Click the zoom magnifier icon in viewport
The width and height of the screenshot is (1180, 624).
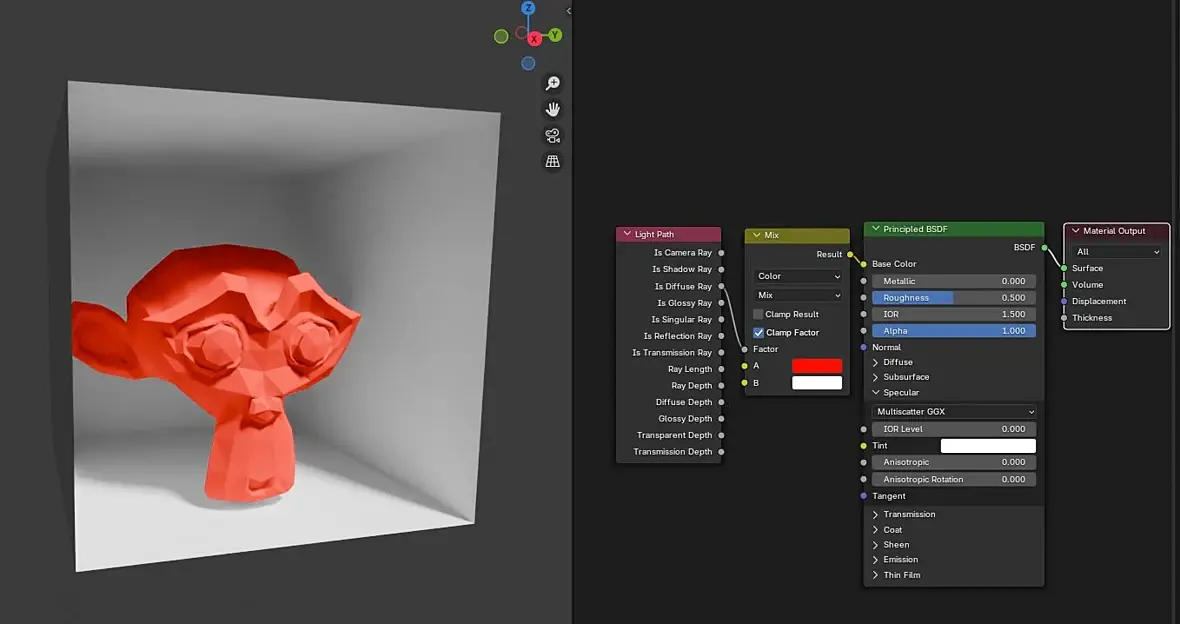point(552,84)
